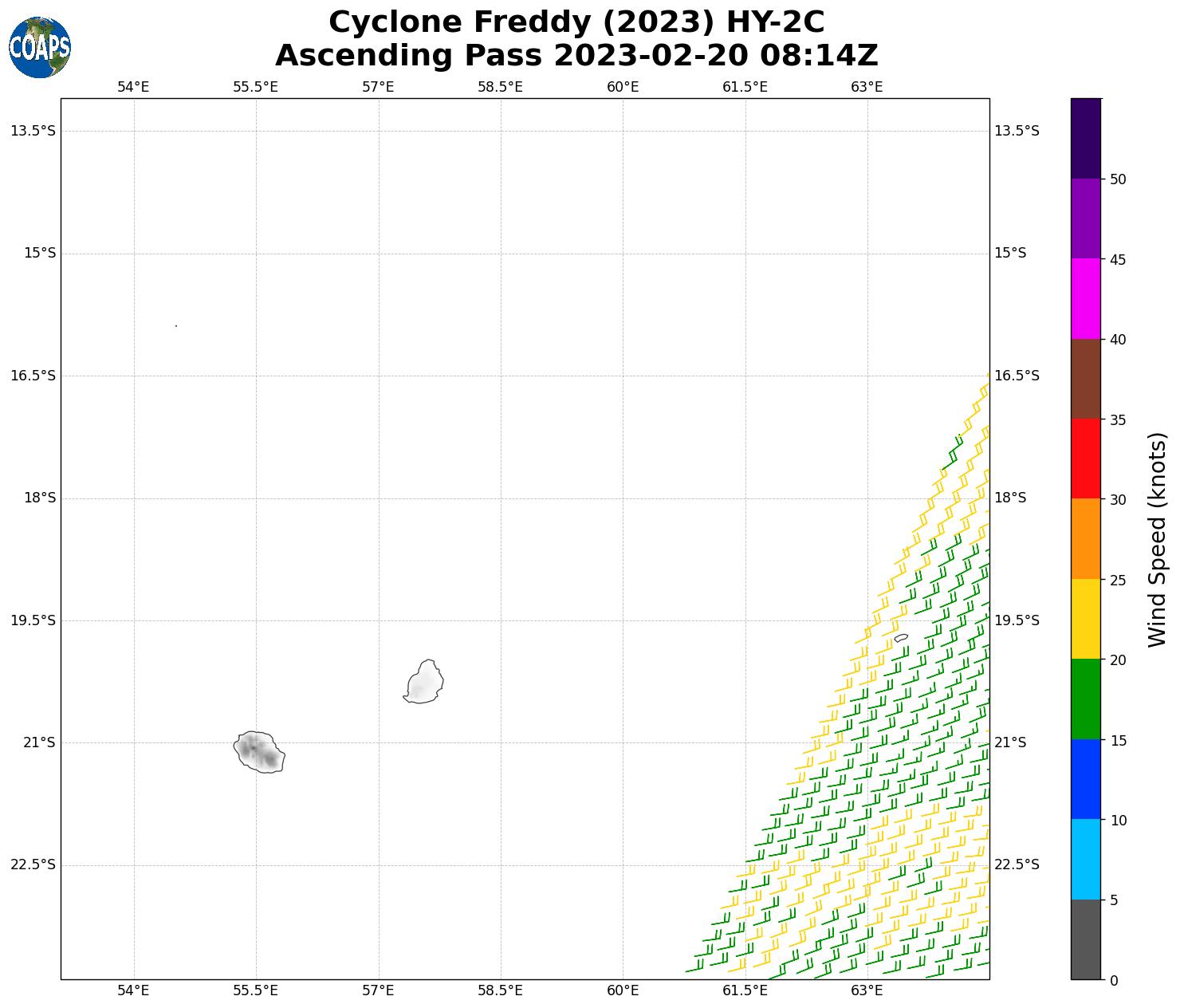The width and height of the screenshot is (1180, 1008).
Task: Choose the gray 0-5 knot colorbar segment
Action: [x=1085, y=939]
